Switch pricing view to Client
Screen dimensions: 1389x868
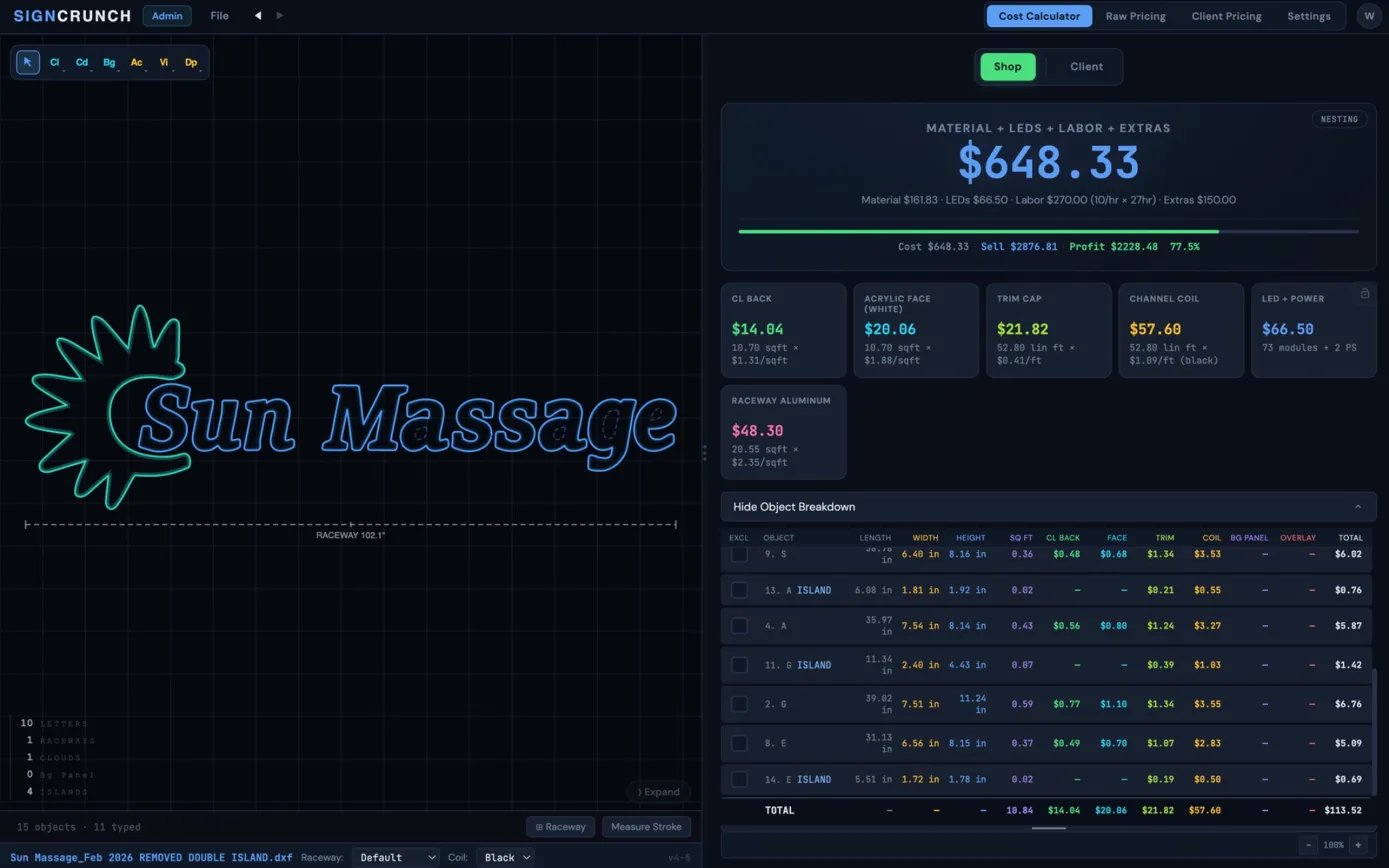point(1086,67)
